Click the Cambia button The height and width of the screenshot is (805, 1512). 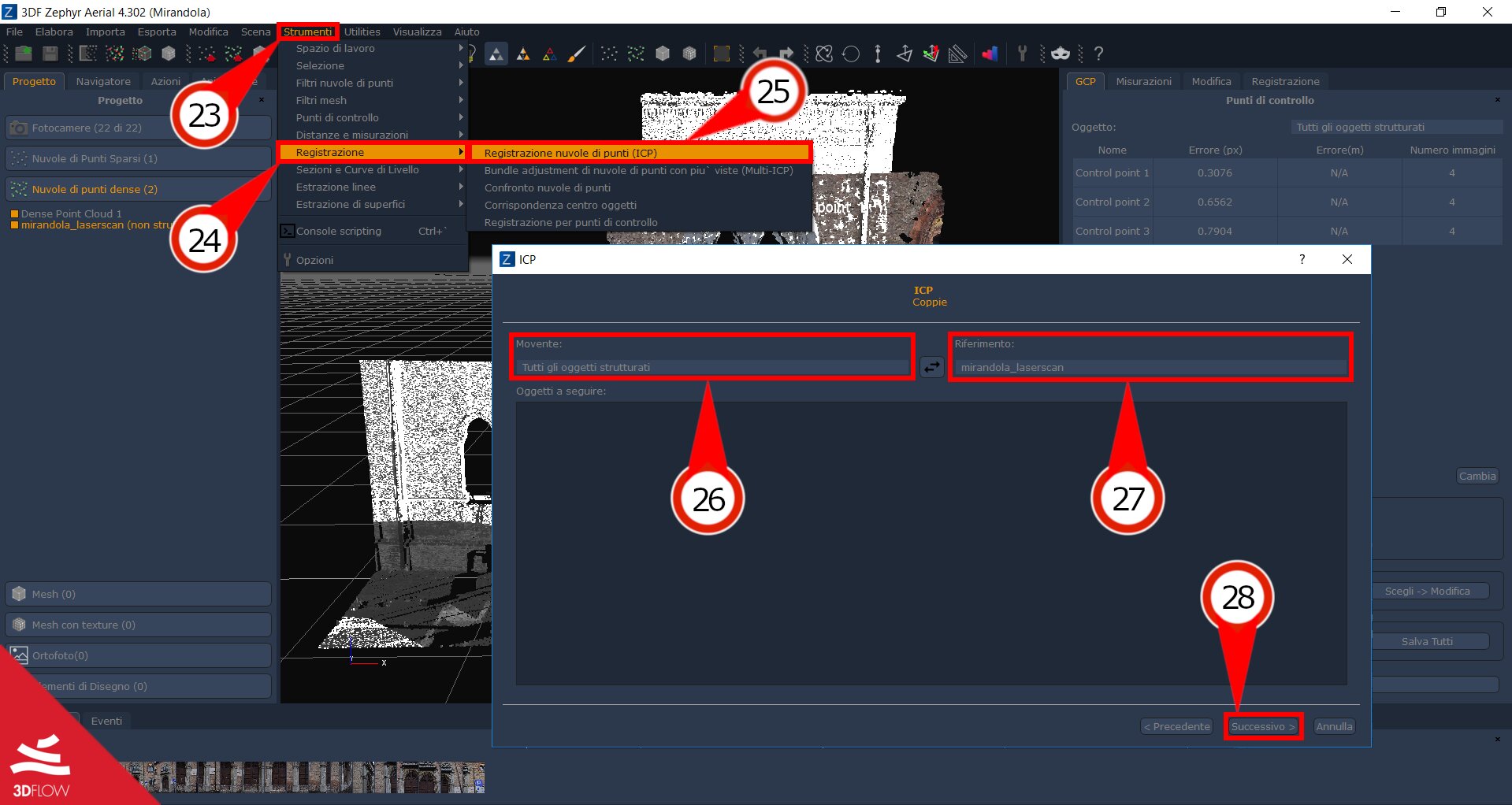[1477, 476]
